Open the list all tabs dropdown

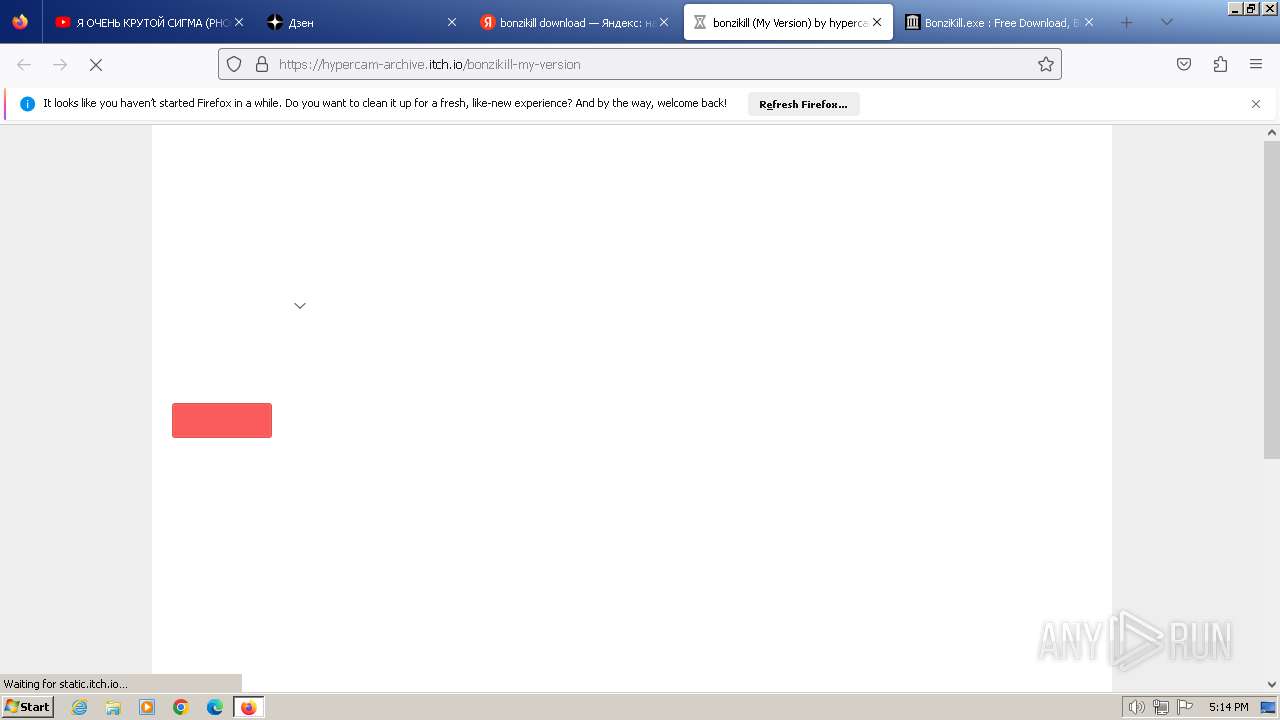coord(1166,22)
